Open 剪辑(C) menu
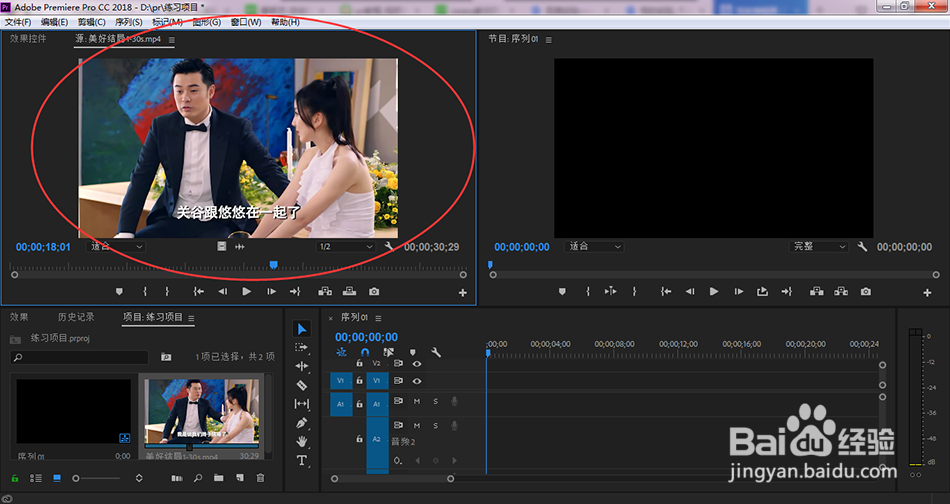This screenshot has height=504, width=950. pos(91,22)
